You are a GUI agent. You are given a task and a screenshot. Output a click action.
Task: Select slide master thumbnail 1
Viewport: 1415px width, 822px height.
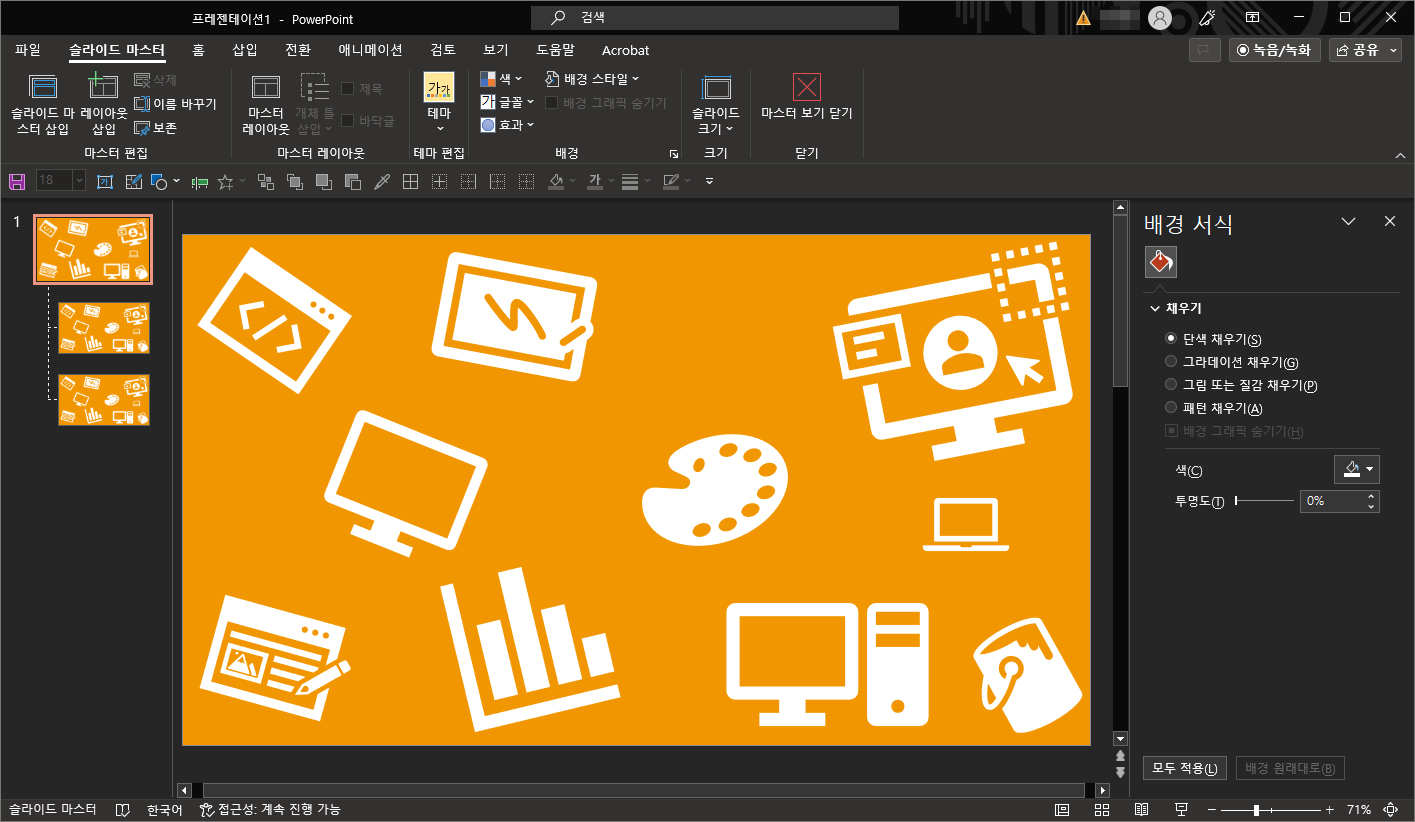(93, 249)
